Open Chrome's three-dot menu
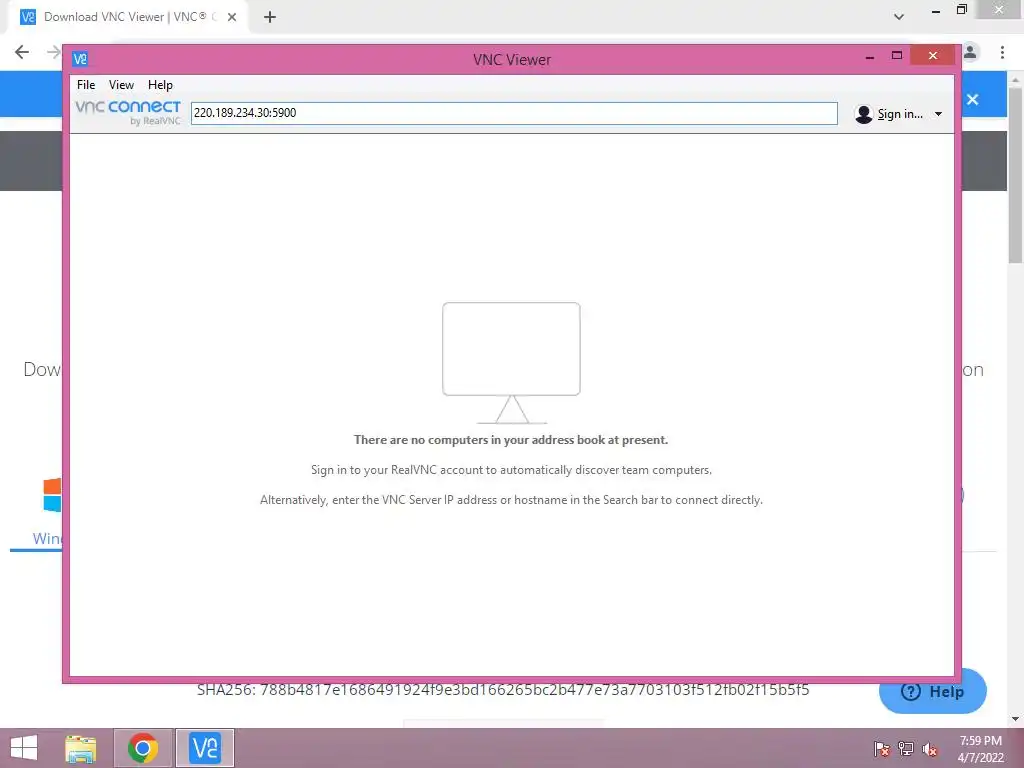The height and width of the screenshot is (768, 1024). 1002,52
